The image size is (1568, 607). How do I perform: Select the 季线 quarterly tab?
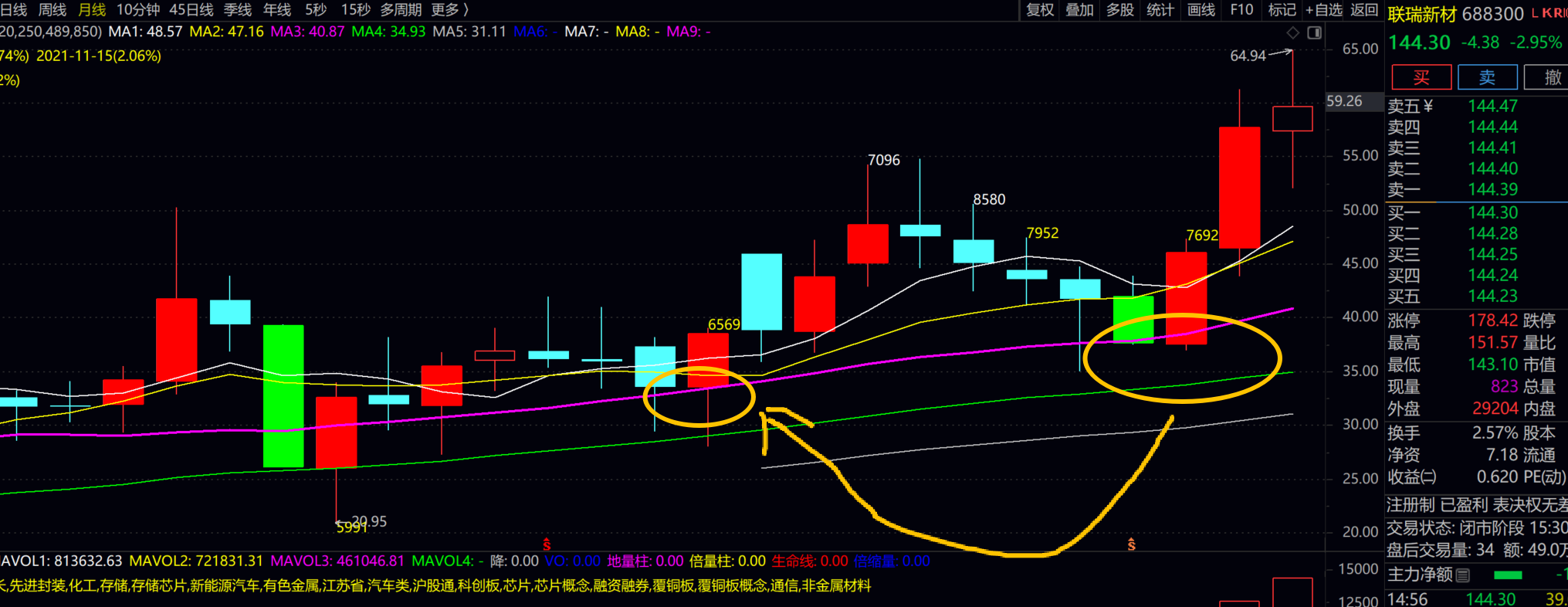tap(238, 10)
